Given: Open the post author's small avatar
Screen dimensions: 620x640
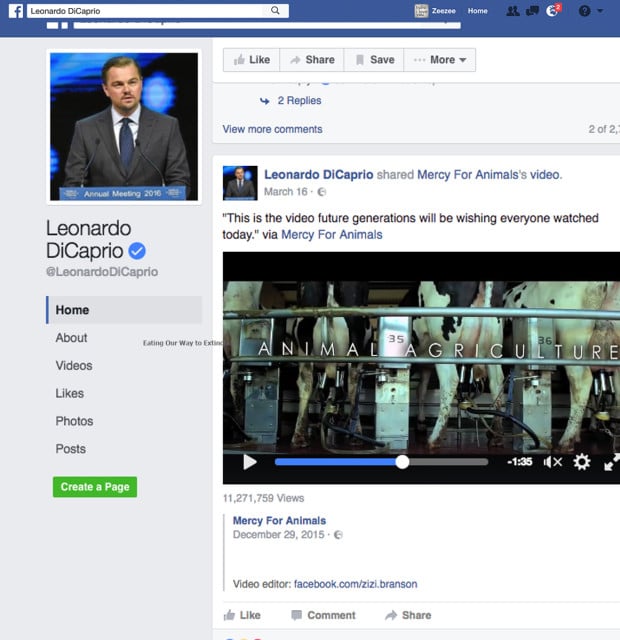Looking at the screenshot, I should click(240, 183).
